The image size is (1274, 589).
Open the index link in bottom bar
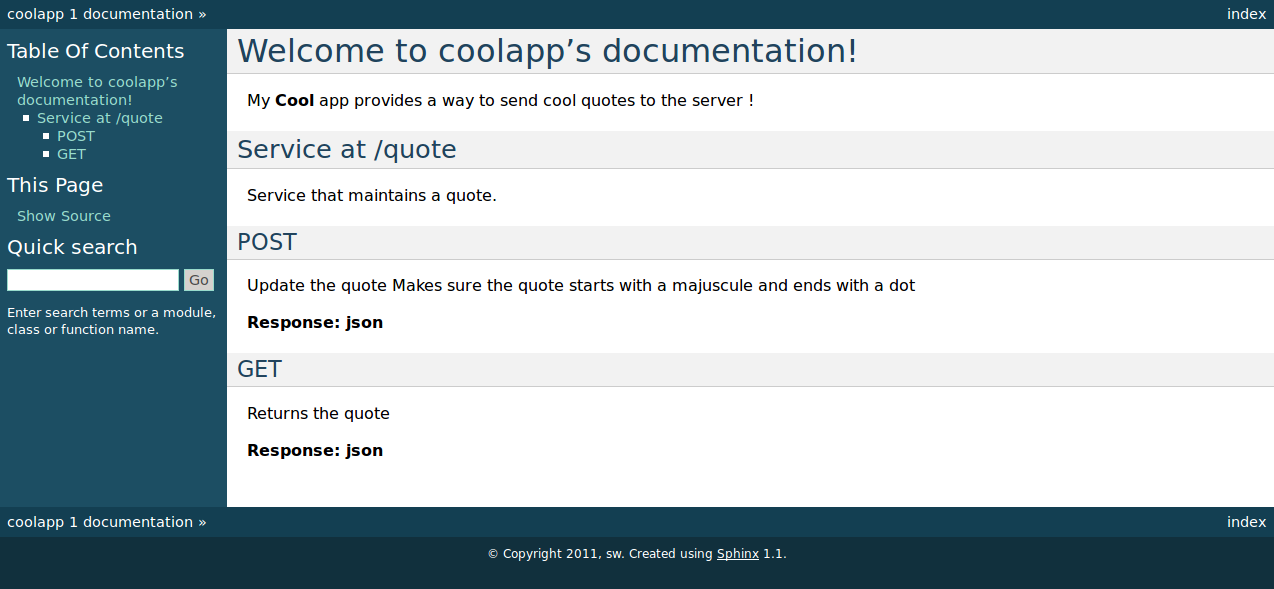tap(1246, 522)
